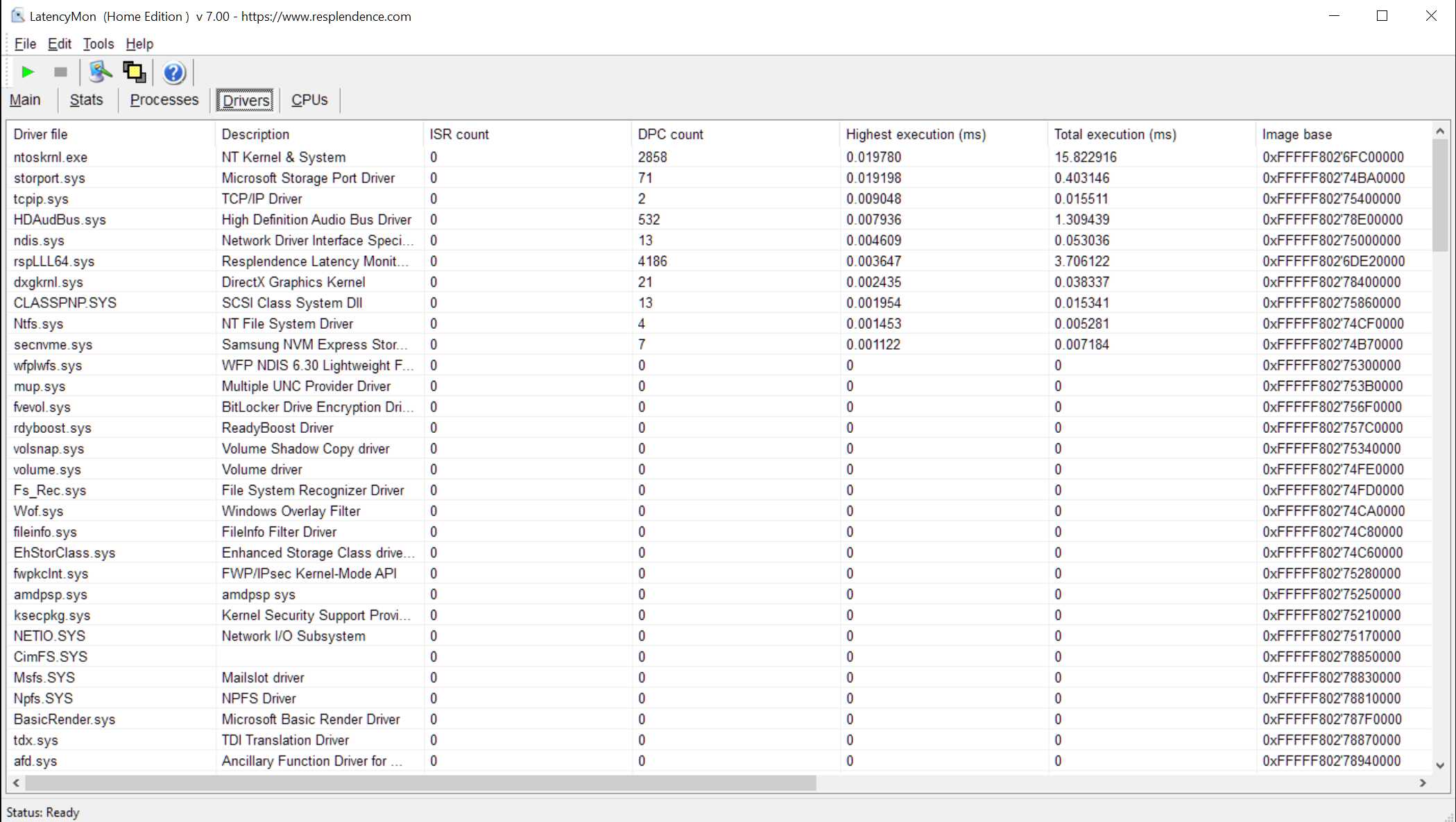Click the horizontal scrollbar thumb
Image resolution: width=1456 pixels, height=822 pixels.
pyautogui.click(x=421, y=782)
